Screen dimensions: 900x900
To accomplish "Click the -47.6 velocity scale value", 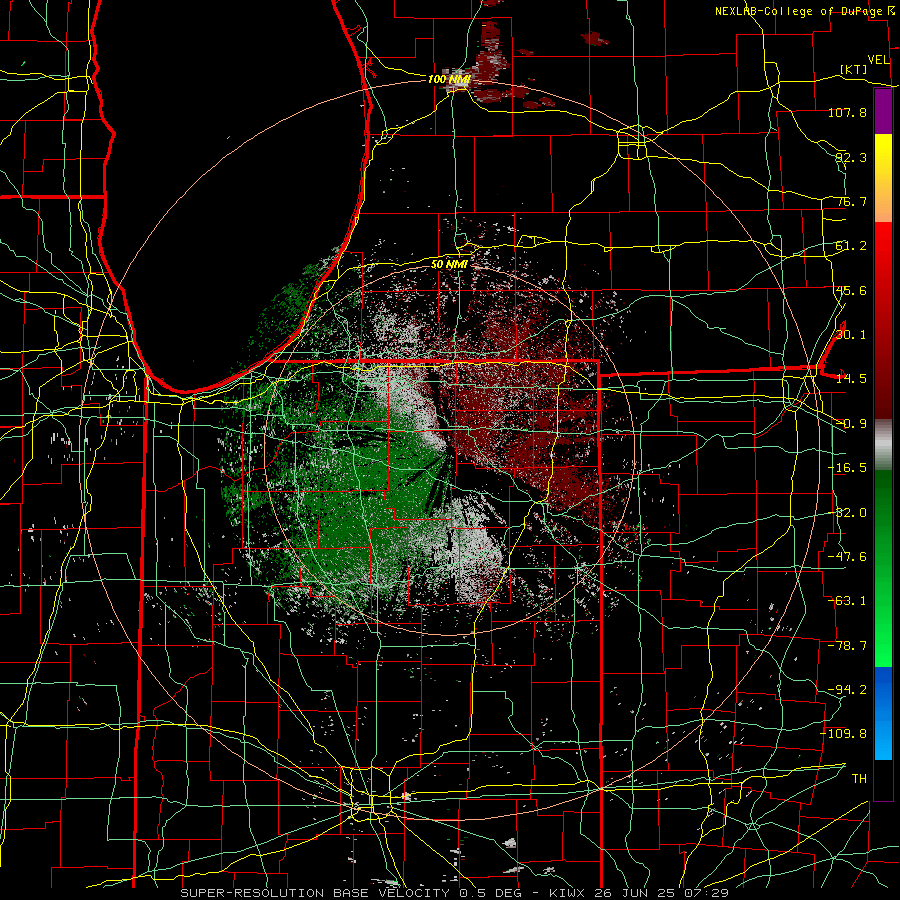I will click(x=847, y=557).
